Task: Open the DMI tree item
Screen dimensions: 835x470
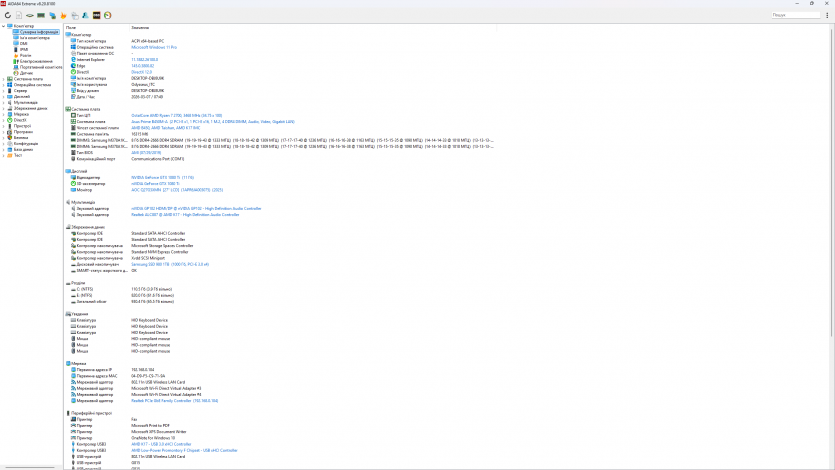Action: point(24,44)
